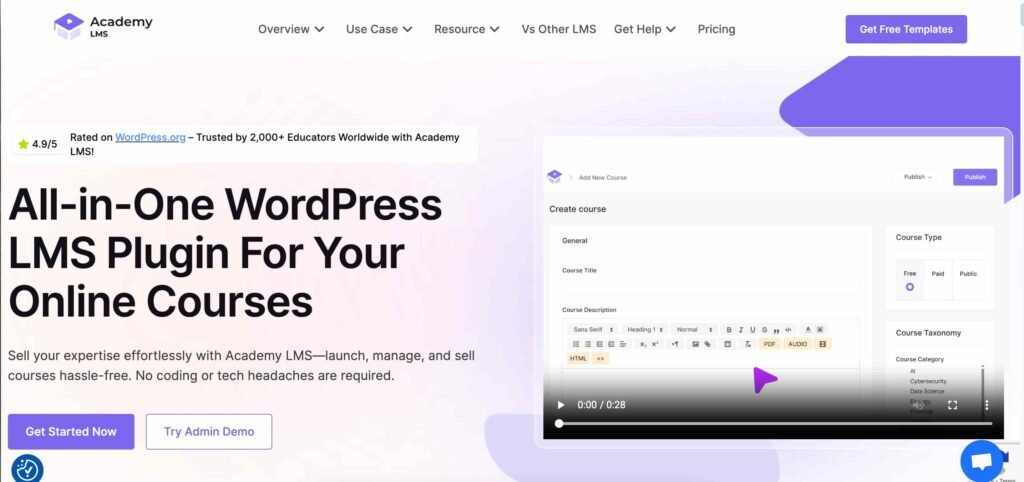Viewport: 1024px width, 482px height.
Task: Click the HTML button in the editor
Action: pyautogui.click(x=578, y=359)
